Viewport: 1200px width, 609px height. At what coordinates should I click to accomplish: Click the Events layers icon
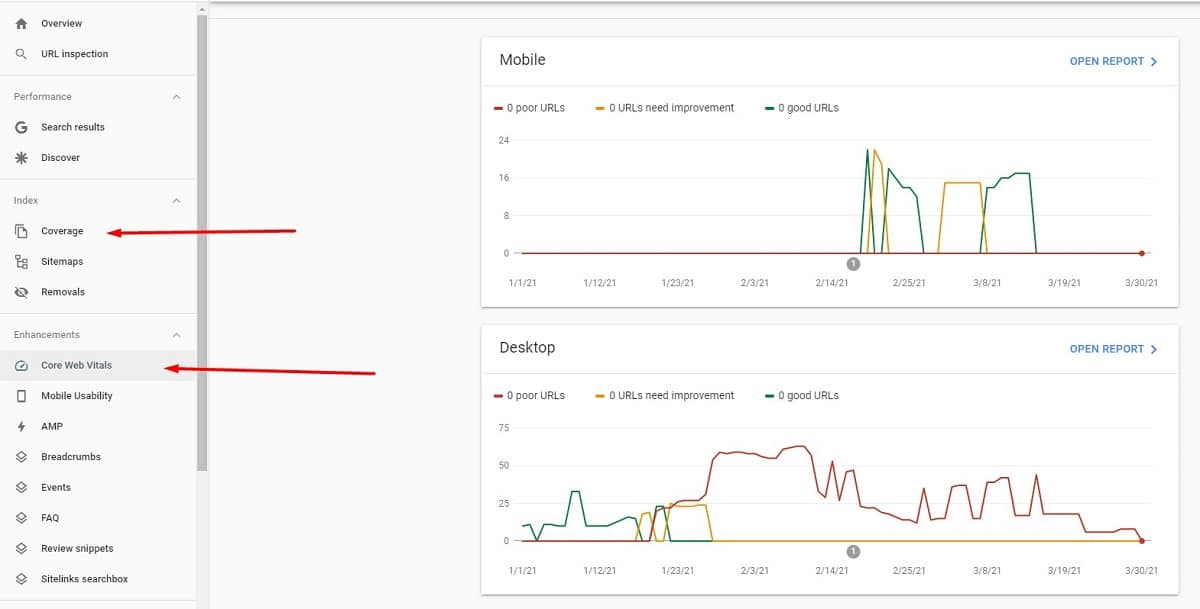(x=21, y=488)
